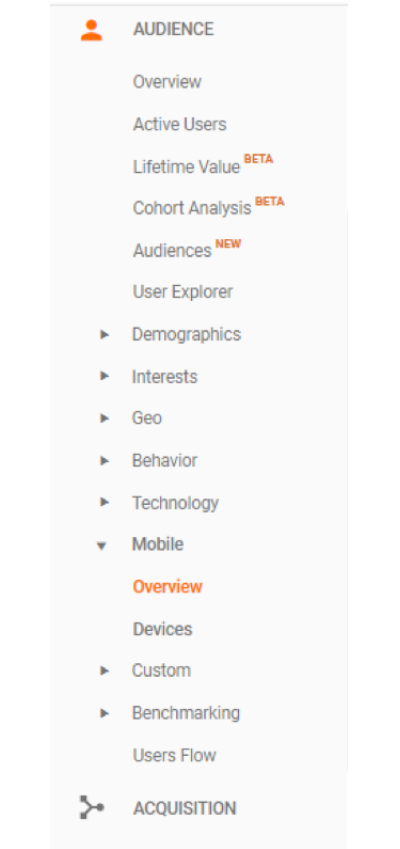Click the Acquisition branching arrows icon

[91, 807]
